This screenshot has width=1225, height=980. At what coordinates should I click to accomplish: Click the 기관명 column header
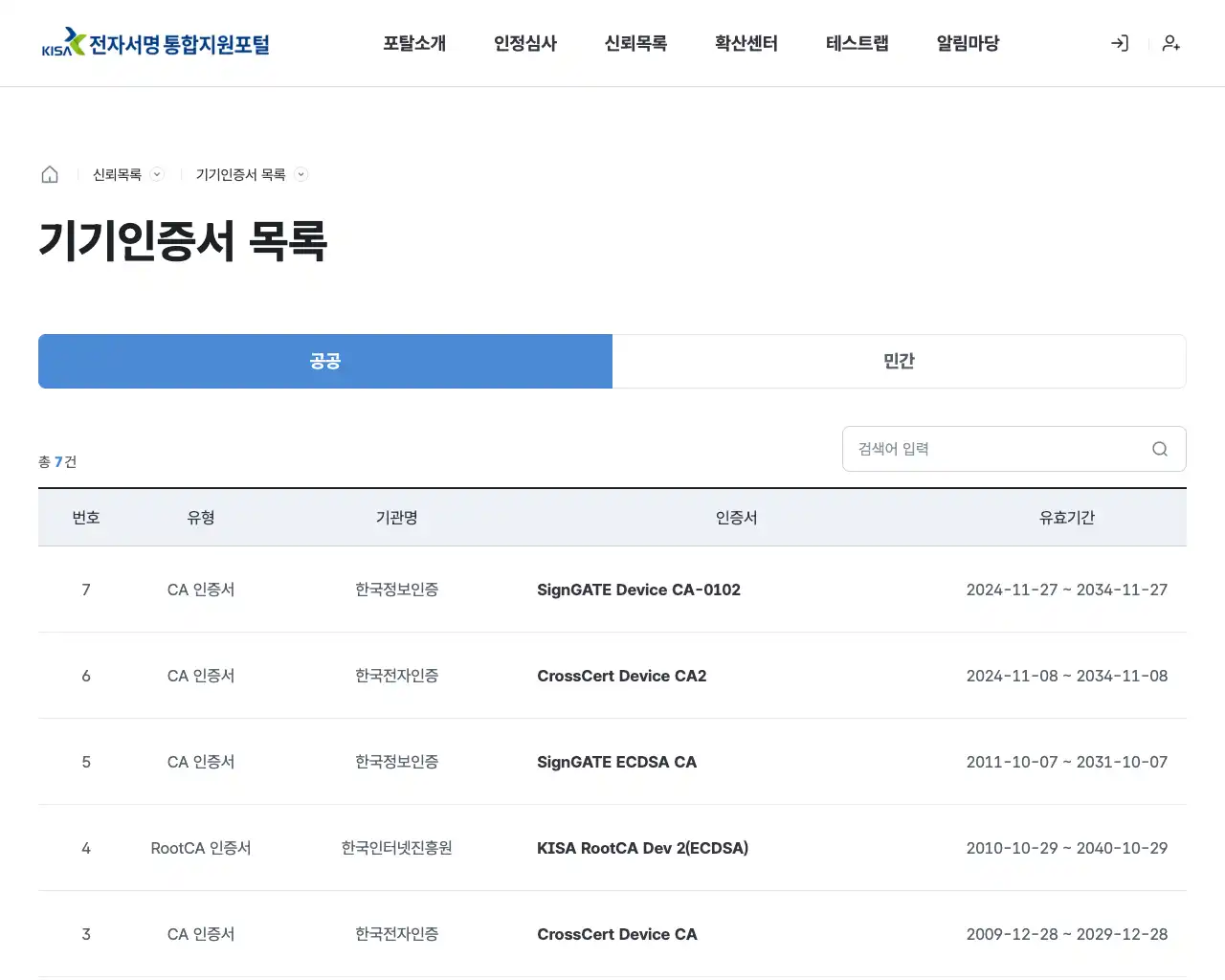pyautogui.click(x=397, y=518)
